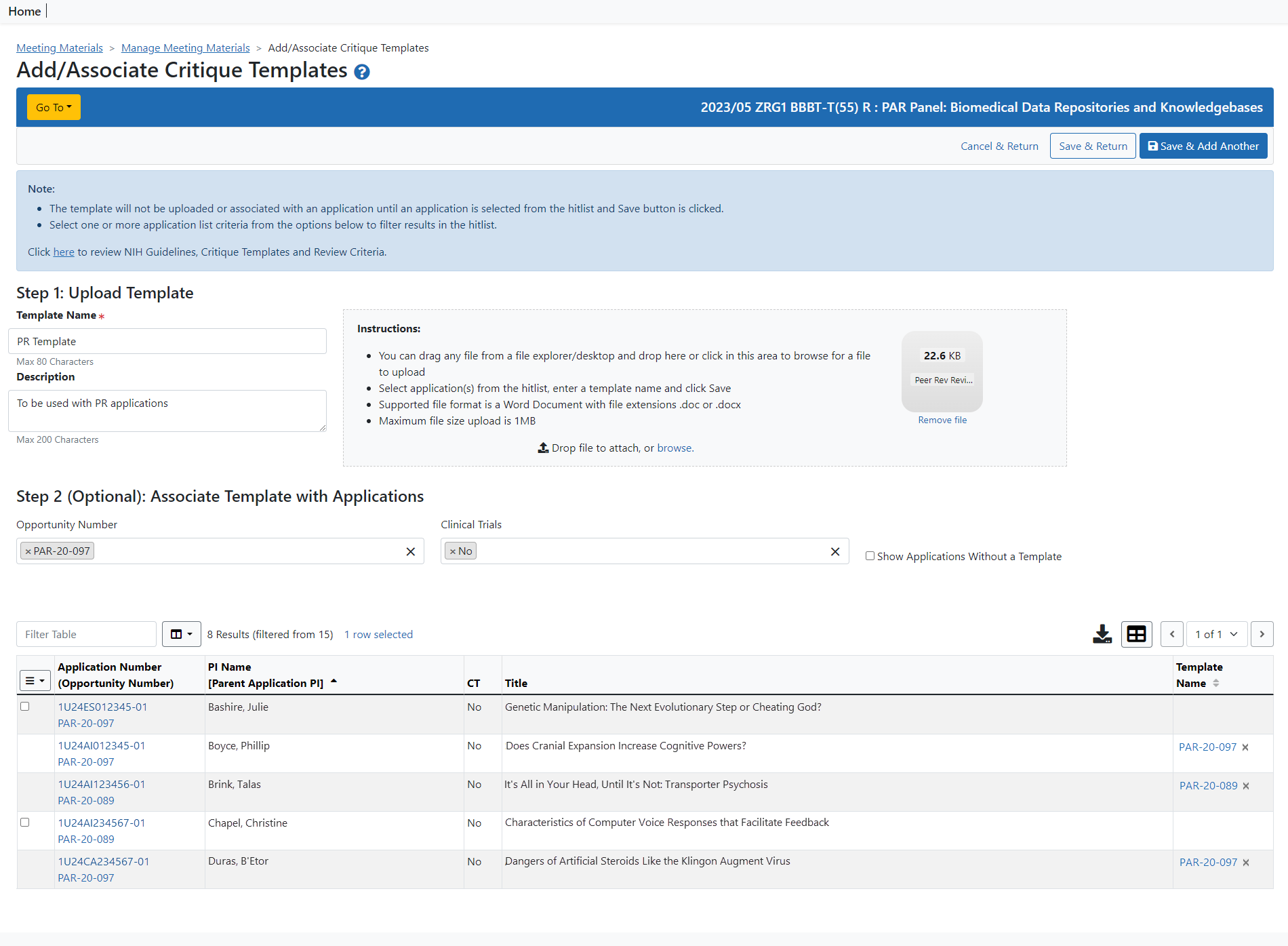Open the help icon beside page title
The width and height of the screenshot is (1288, 946).
click(362, 72)
